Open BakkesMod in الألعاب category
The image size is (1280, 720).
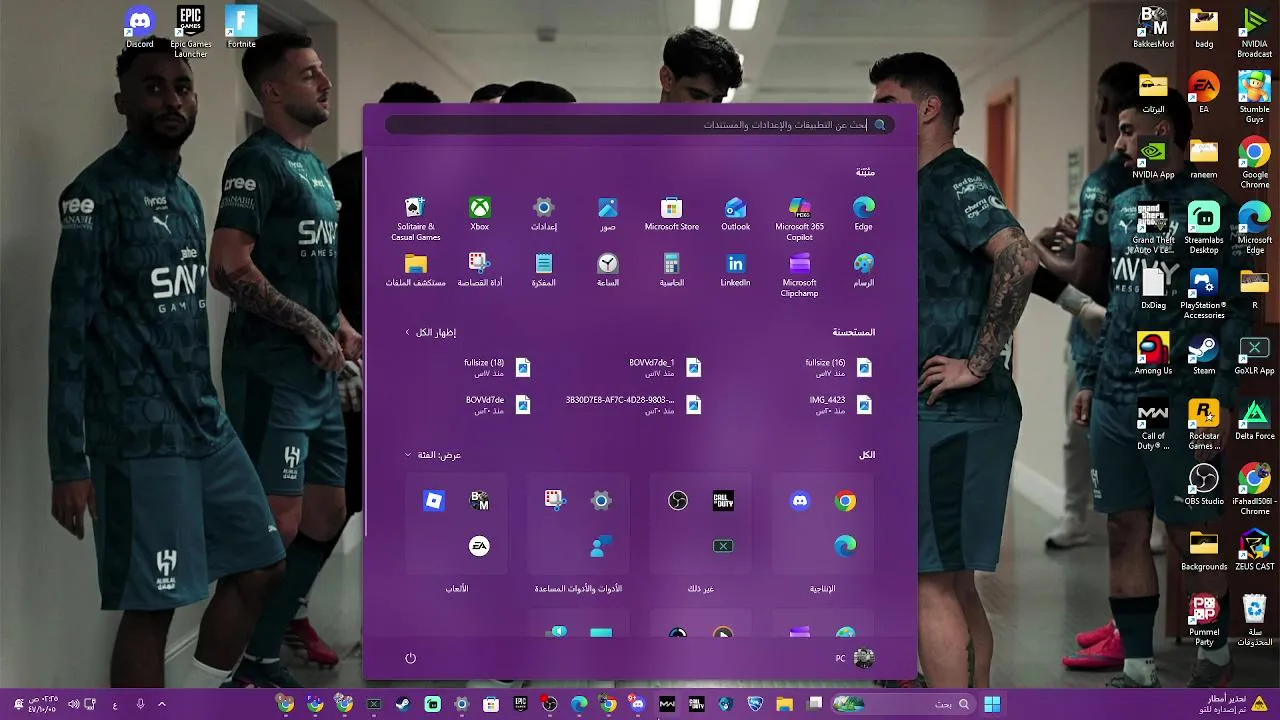(x=479, y=501)
